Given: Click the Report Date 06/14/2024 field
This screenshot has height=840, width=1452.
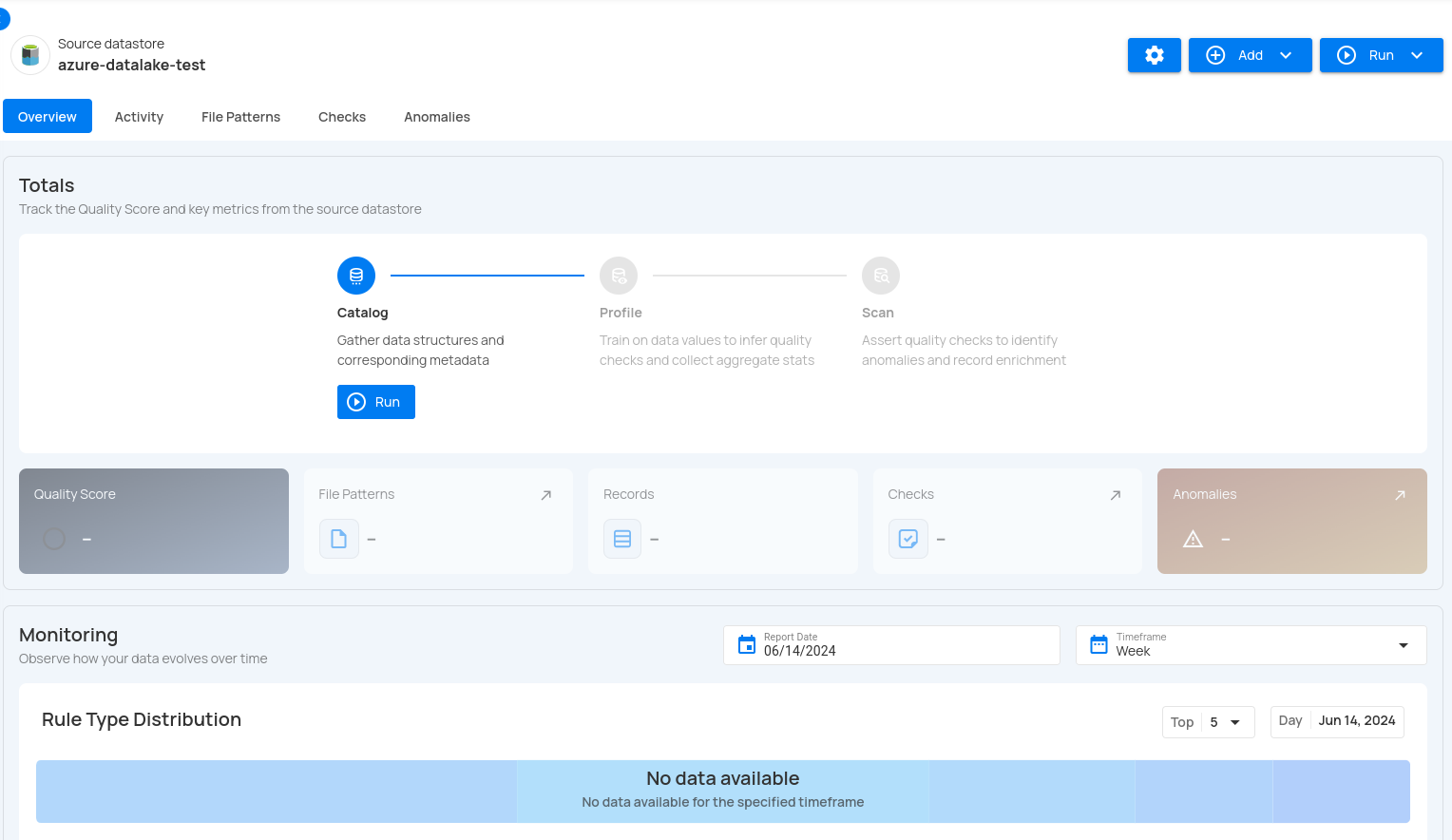Looking at the screenshot, I should tap(891, 645).
